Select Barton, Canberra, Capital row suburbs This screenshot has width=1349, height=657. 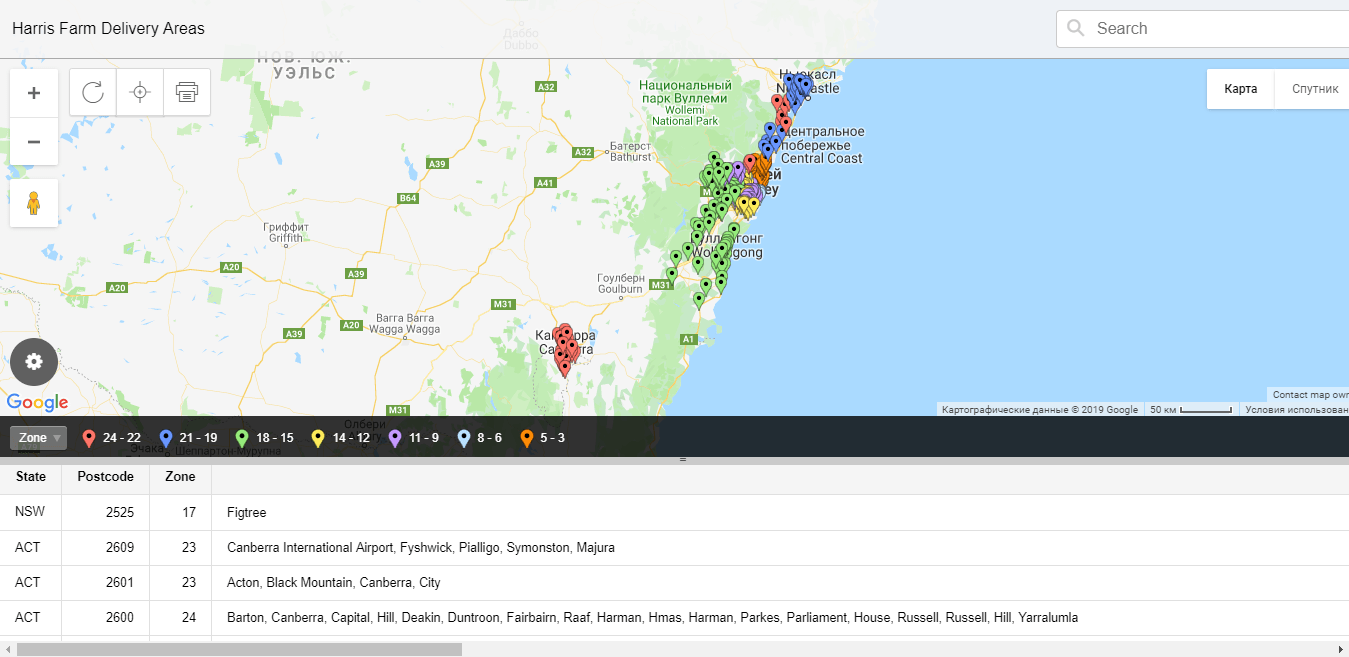click(x=652, y=618)
